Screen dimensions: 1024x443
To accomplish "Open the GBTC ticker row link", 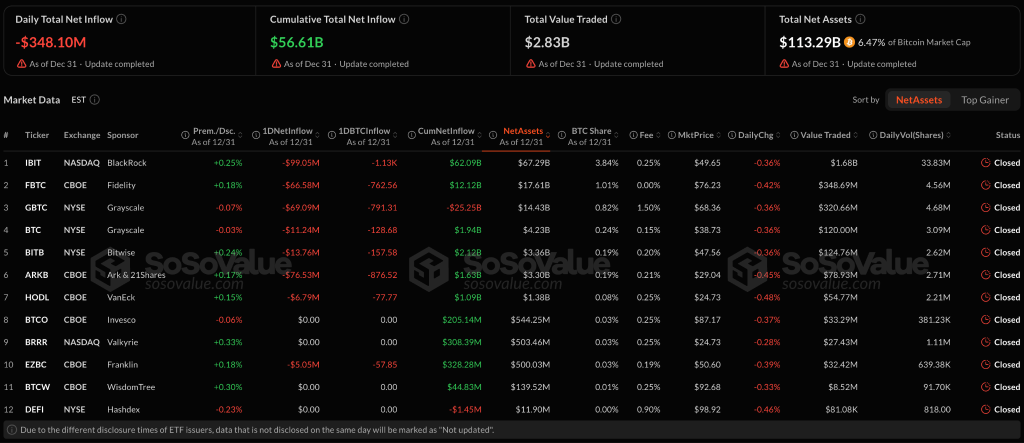I will point(35,207).
